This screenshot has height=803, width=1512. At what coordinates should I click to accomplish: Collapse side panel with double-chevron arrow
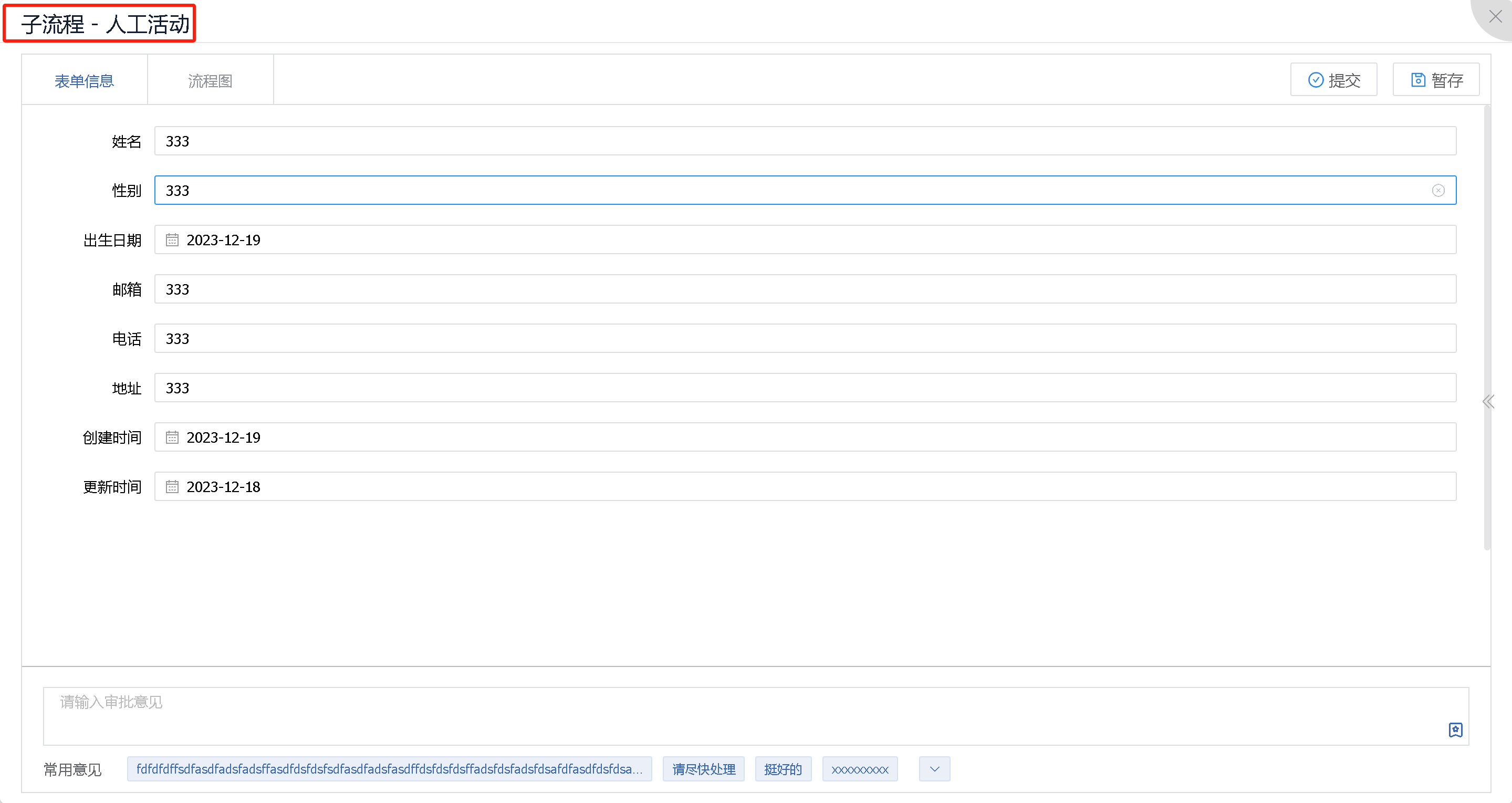pos(1488,401)
